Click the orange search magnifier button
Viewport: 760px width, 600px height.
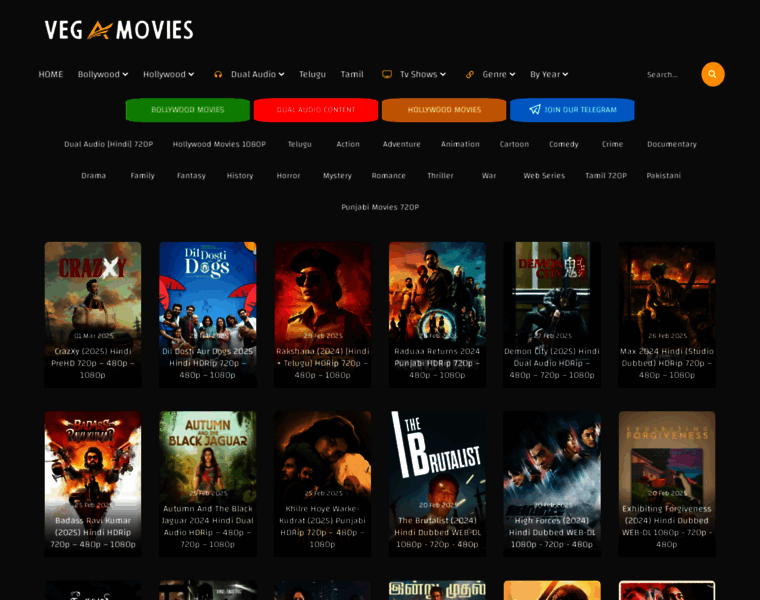coord(712,74)
